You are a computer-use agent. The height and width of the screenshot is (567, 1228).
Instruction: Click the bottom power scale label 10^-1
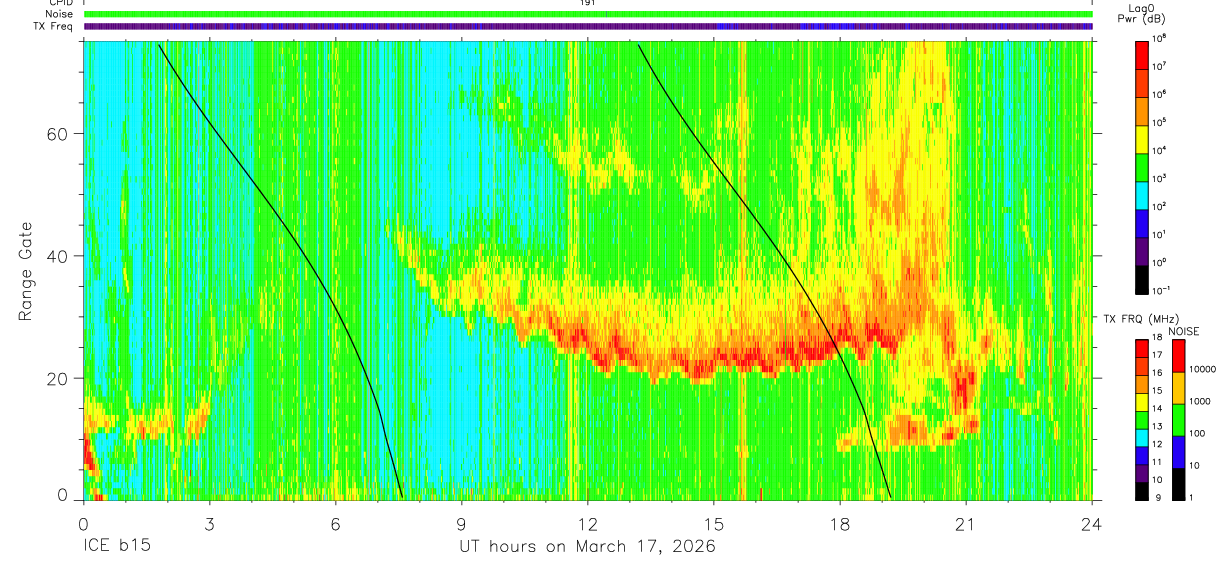point(1163,290)
